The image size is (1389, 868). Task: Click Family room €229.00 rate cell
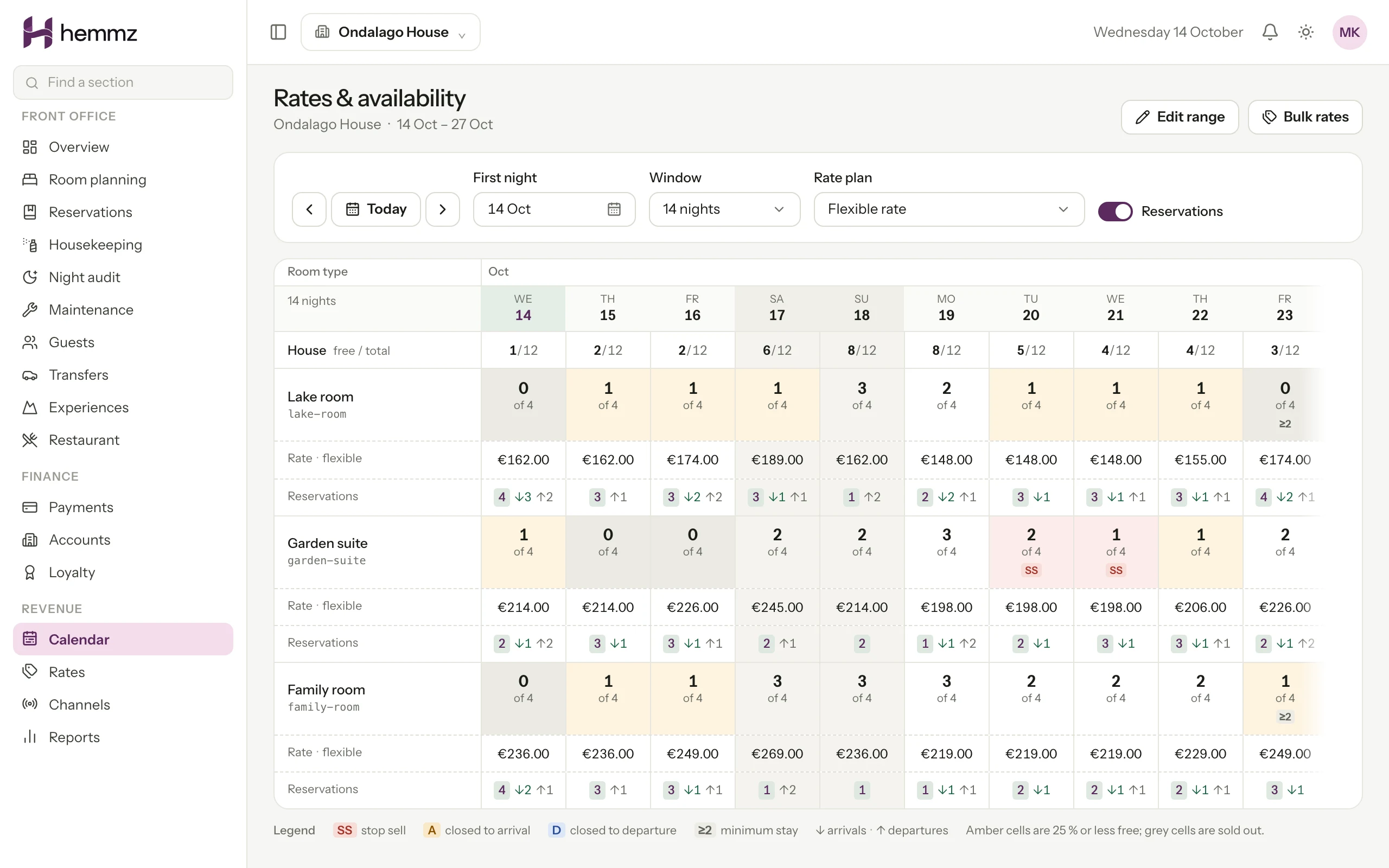click(x=1200, y=754)
